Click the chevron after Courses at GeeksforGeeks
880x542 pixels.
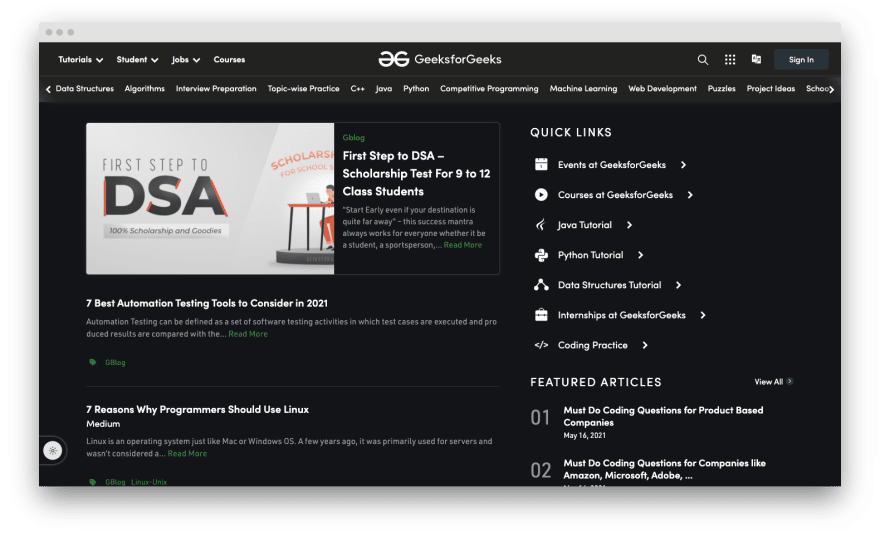690,195
